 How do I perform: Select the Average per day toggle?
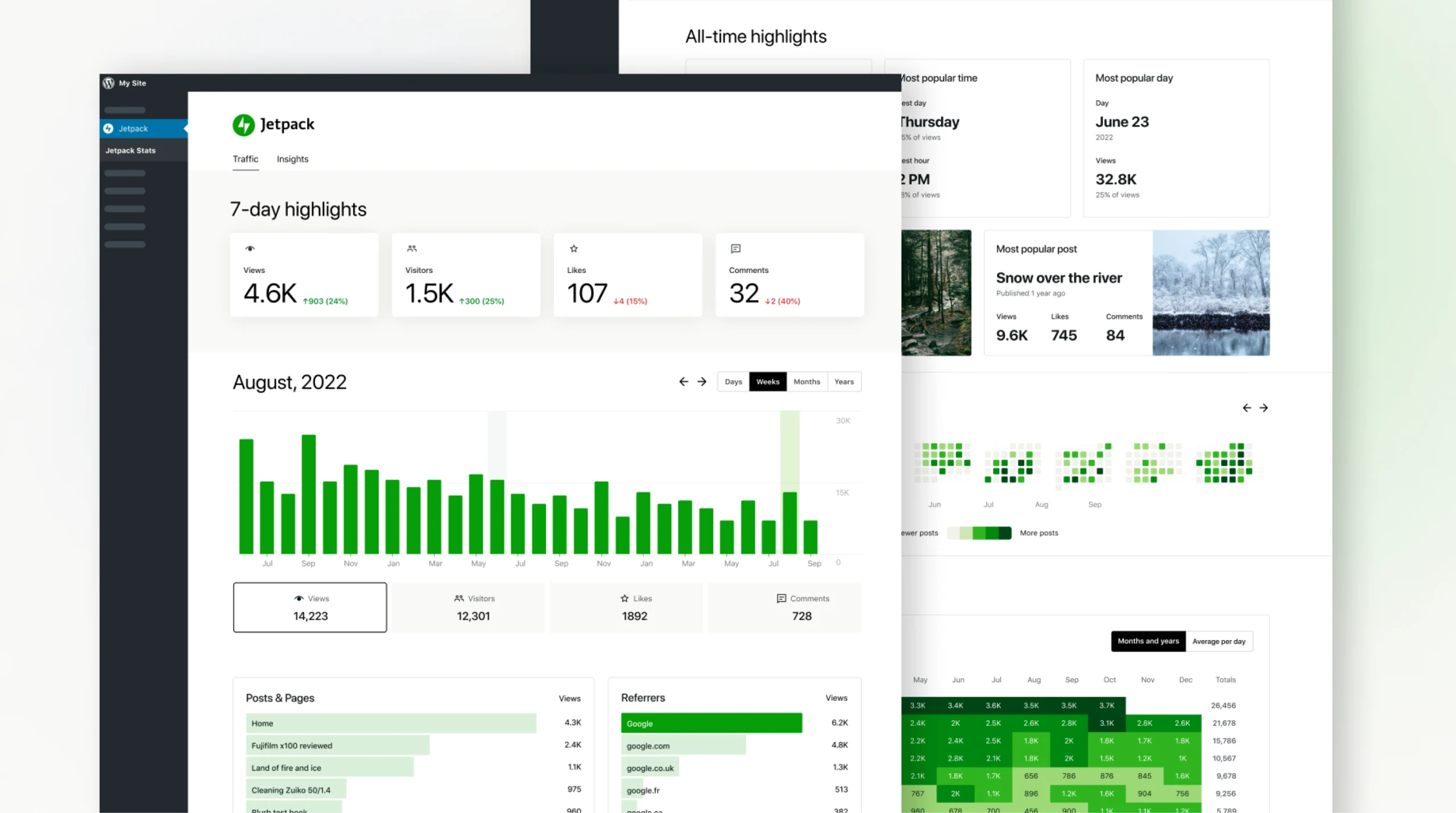(1219, 641)
